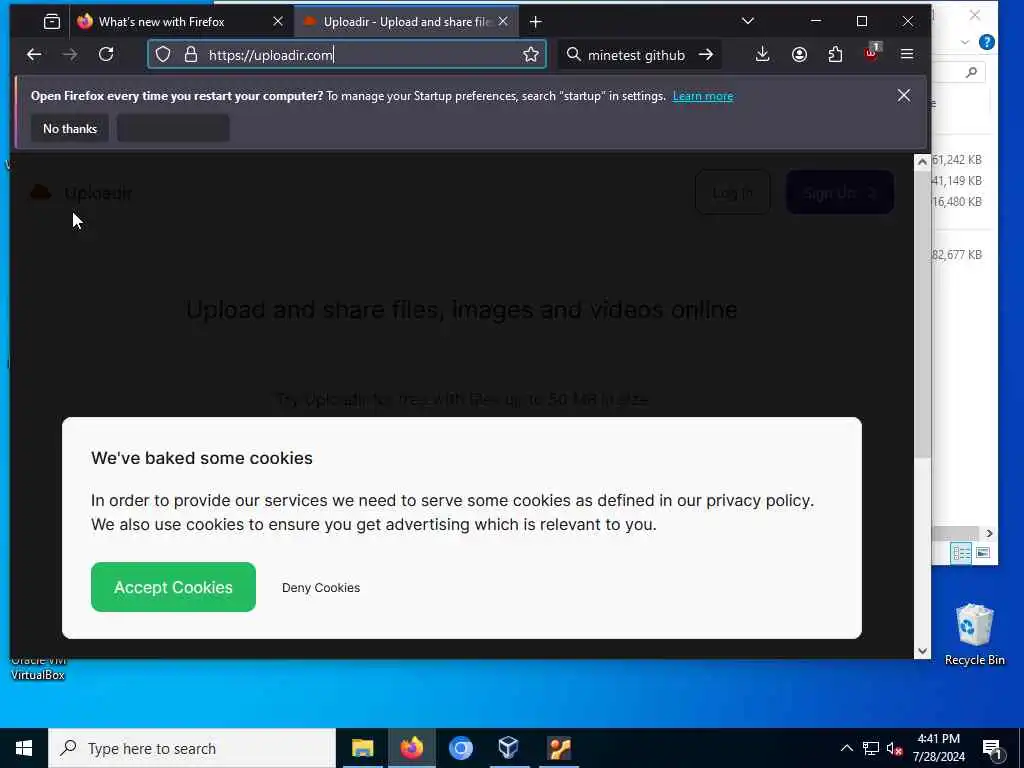Expand the Explorer window ribbon chevron
Screen dimensions: 1024x768
965,42
